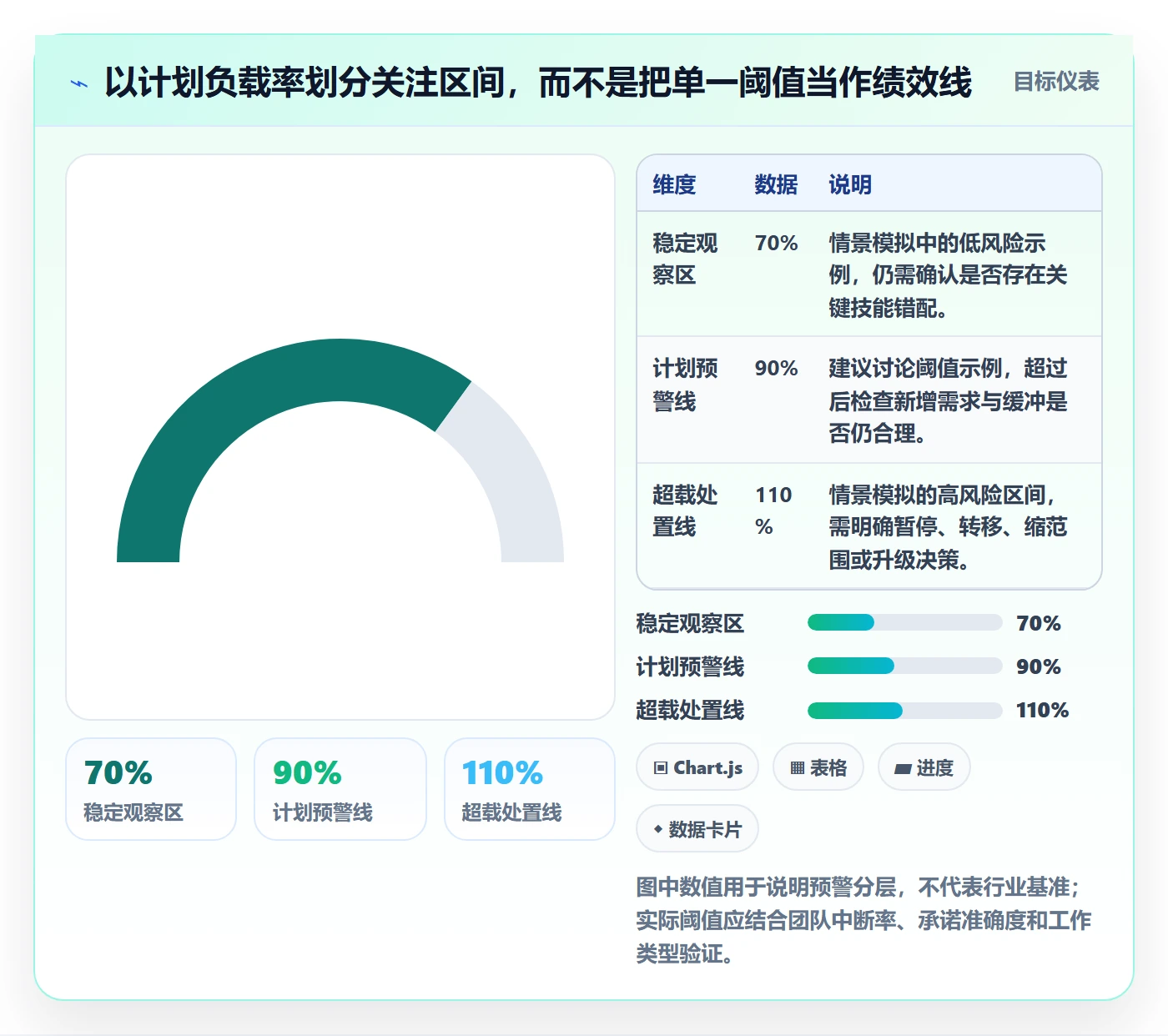The image size is (1168, 1036).
Task: Click the 超载处置线 progress bar
Action: (x=905, y=711)
